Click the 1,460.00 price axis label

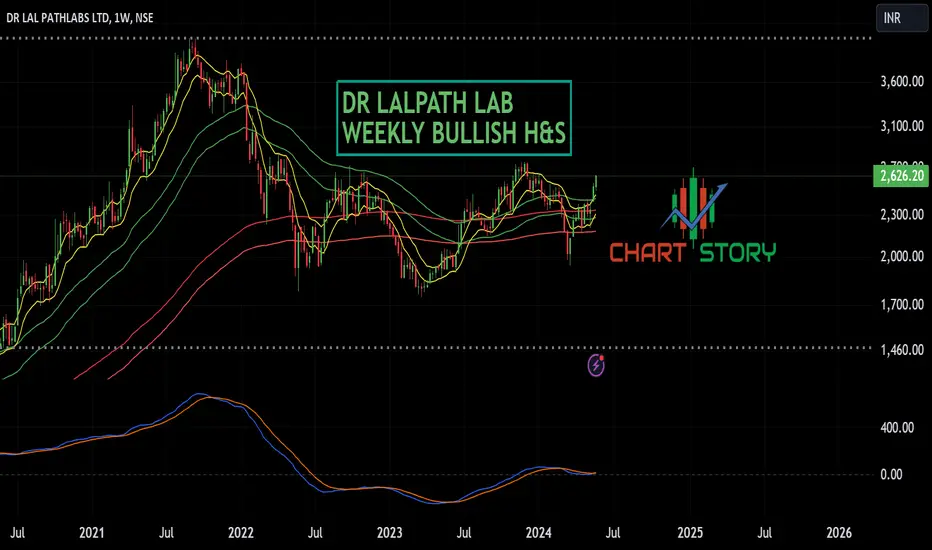pyautogui.click(x=902, y=350)
